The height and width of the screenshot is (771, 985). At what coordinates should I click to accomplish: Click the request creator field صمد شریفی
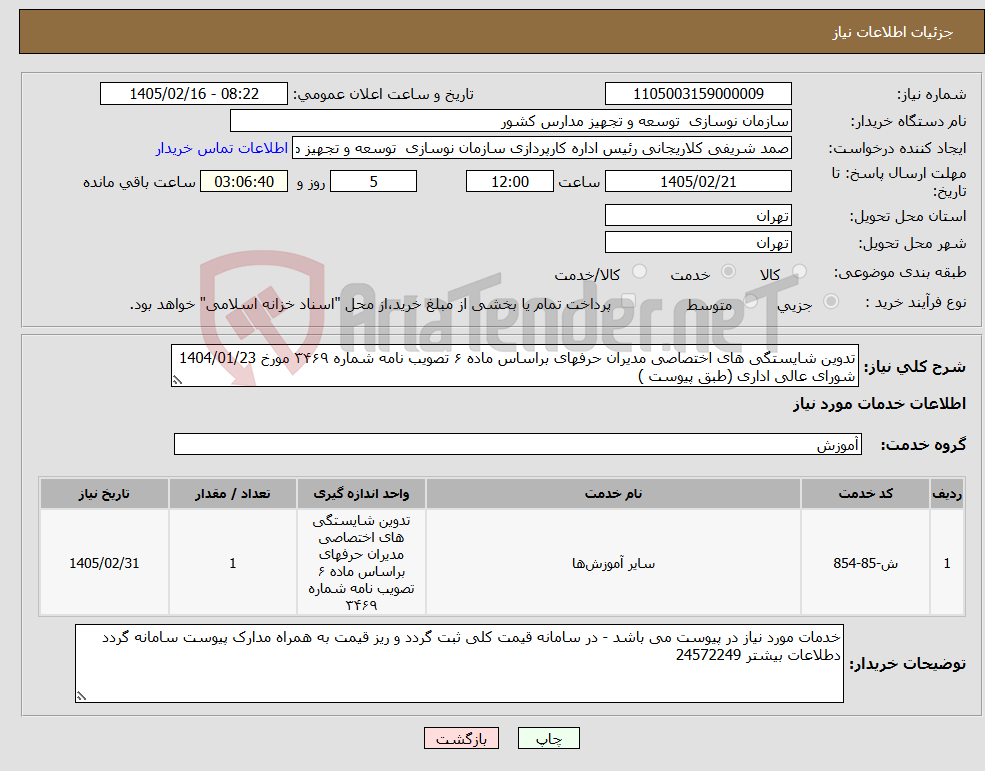pos(541,148)
